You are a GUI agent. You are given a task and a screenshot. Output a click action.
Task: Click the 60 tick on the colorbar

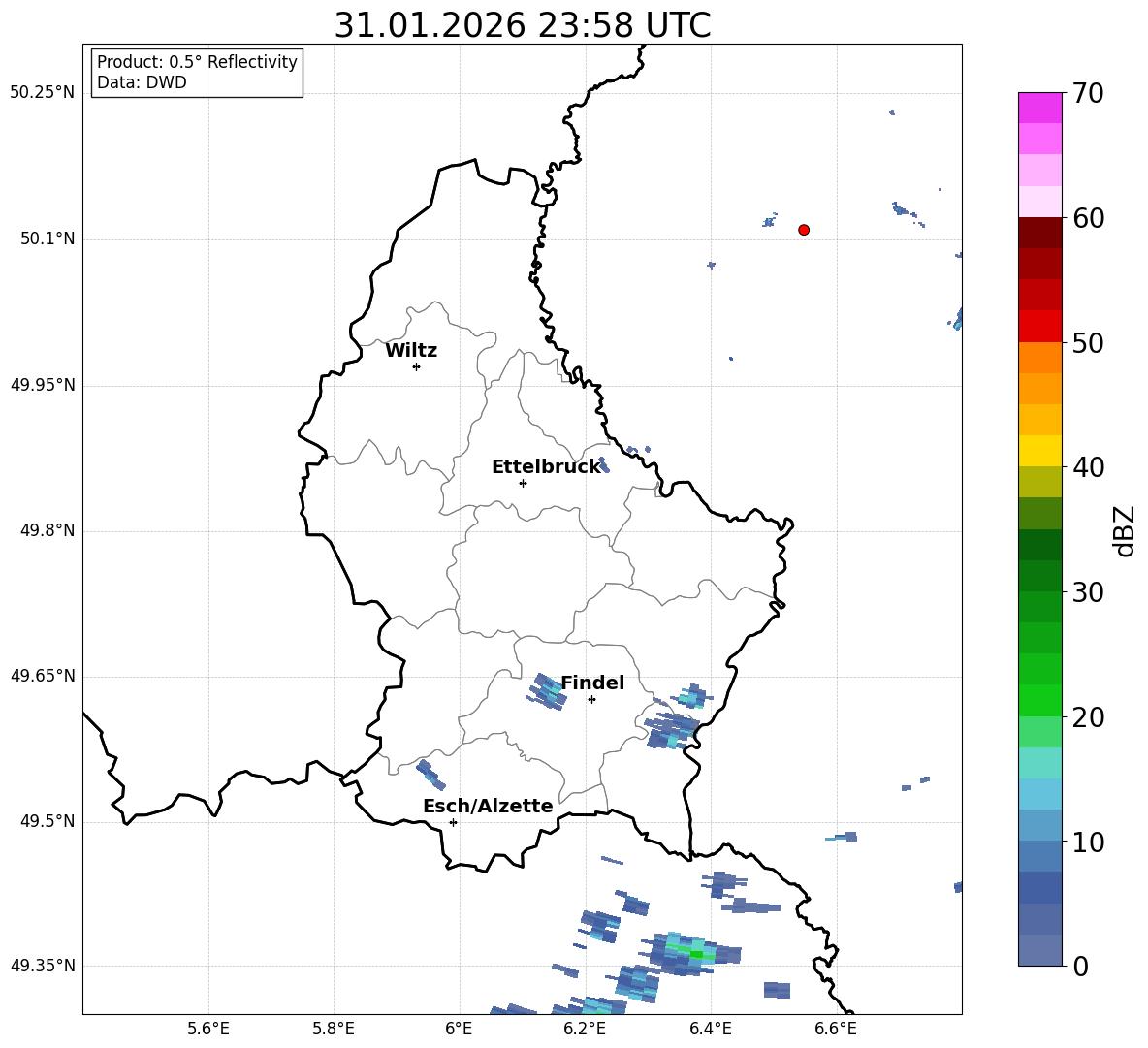(x=1088, y=218)
